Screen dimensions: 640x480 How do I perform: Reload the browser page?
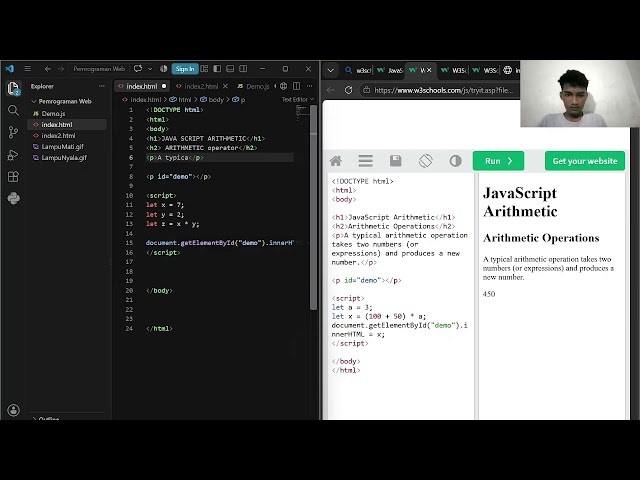(348, 90)
